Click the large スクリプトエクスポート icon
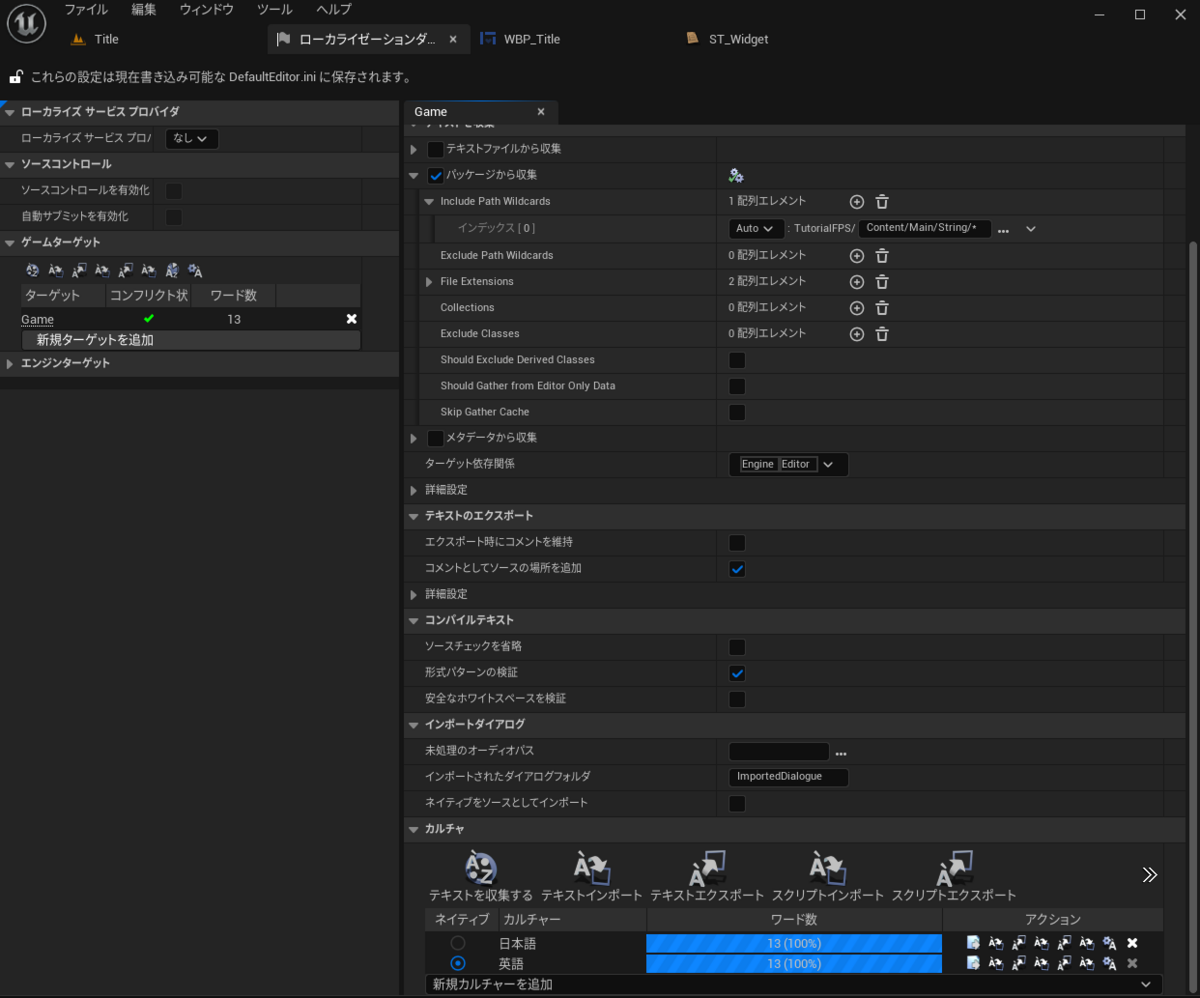Image resolution: width=1200 pixels, height=998 pixels. pyautogui.click(x=953, y=869)
